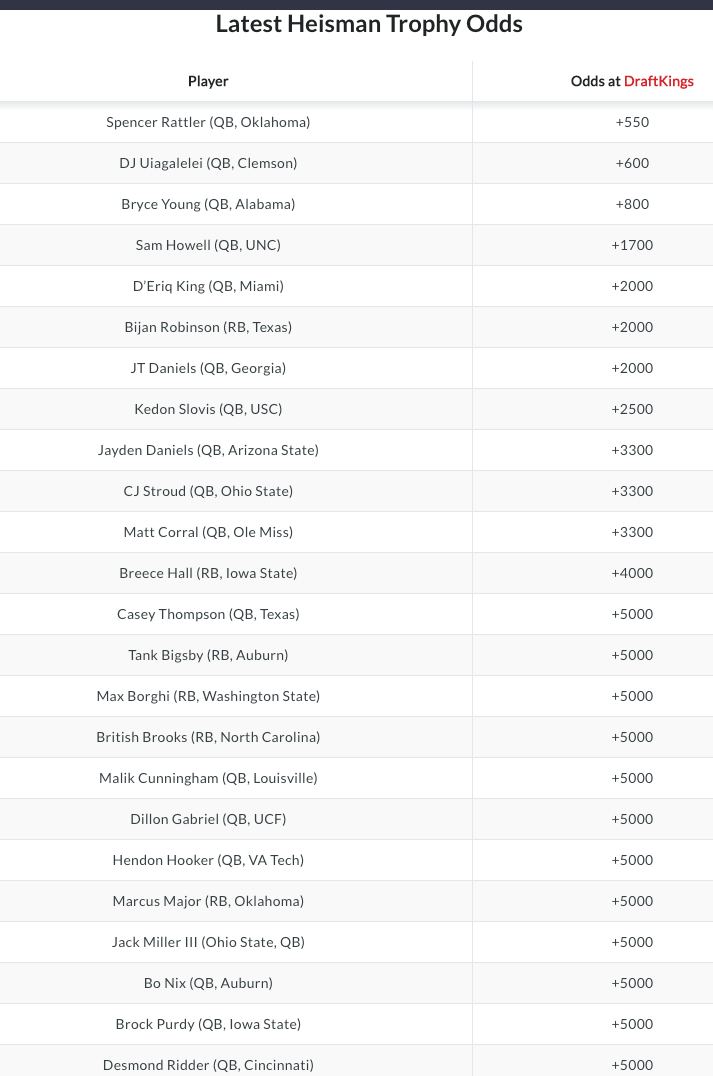
Task: Click the +1700 odds value
Action: coord(632,245)
